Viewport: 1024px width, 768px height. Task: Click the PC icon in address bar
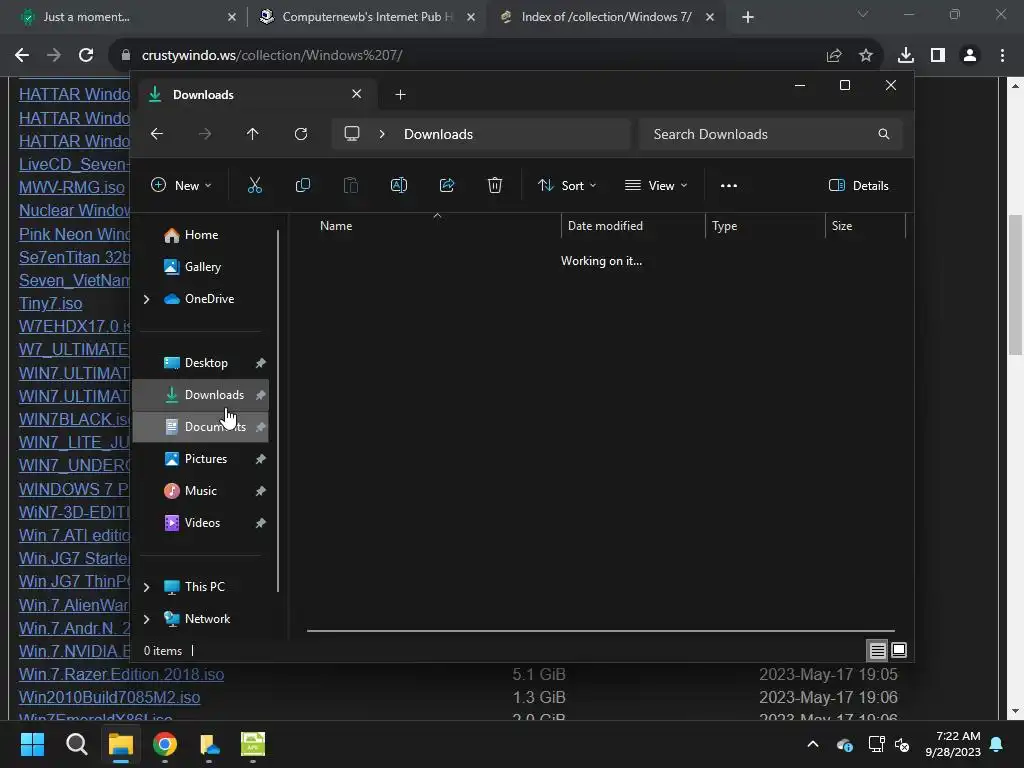(x=352, y=134)
